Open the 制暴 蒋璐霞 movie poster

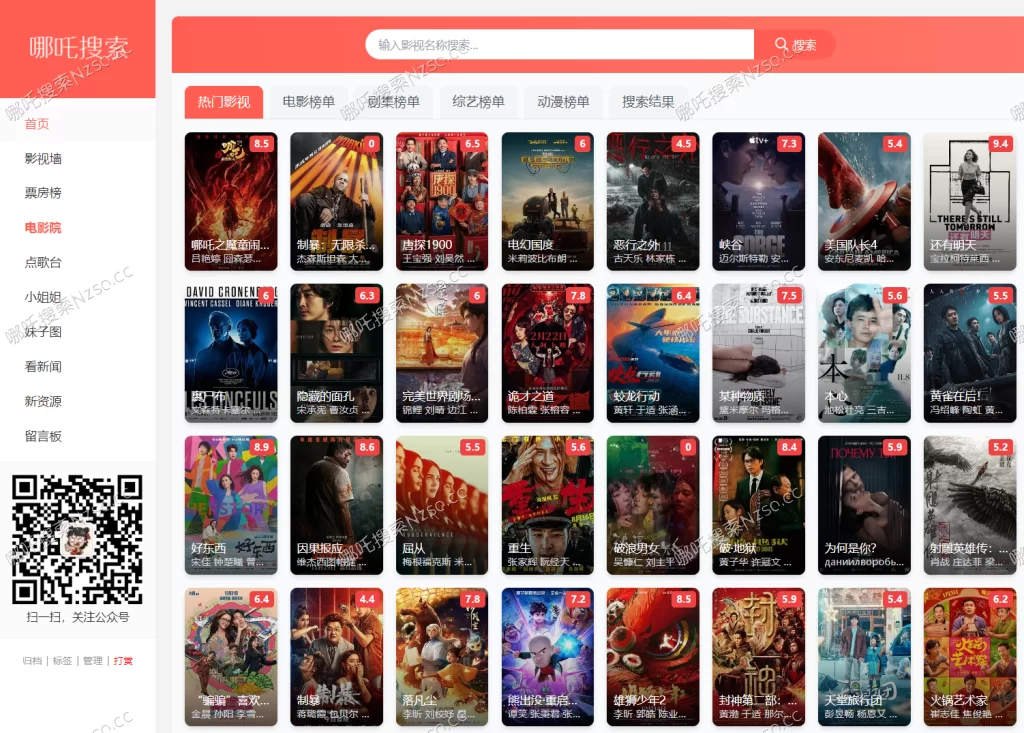pos(336,657)
